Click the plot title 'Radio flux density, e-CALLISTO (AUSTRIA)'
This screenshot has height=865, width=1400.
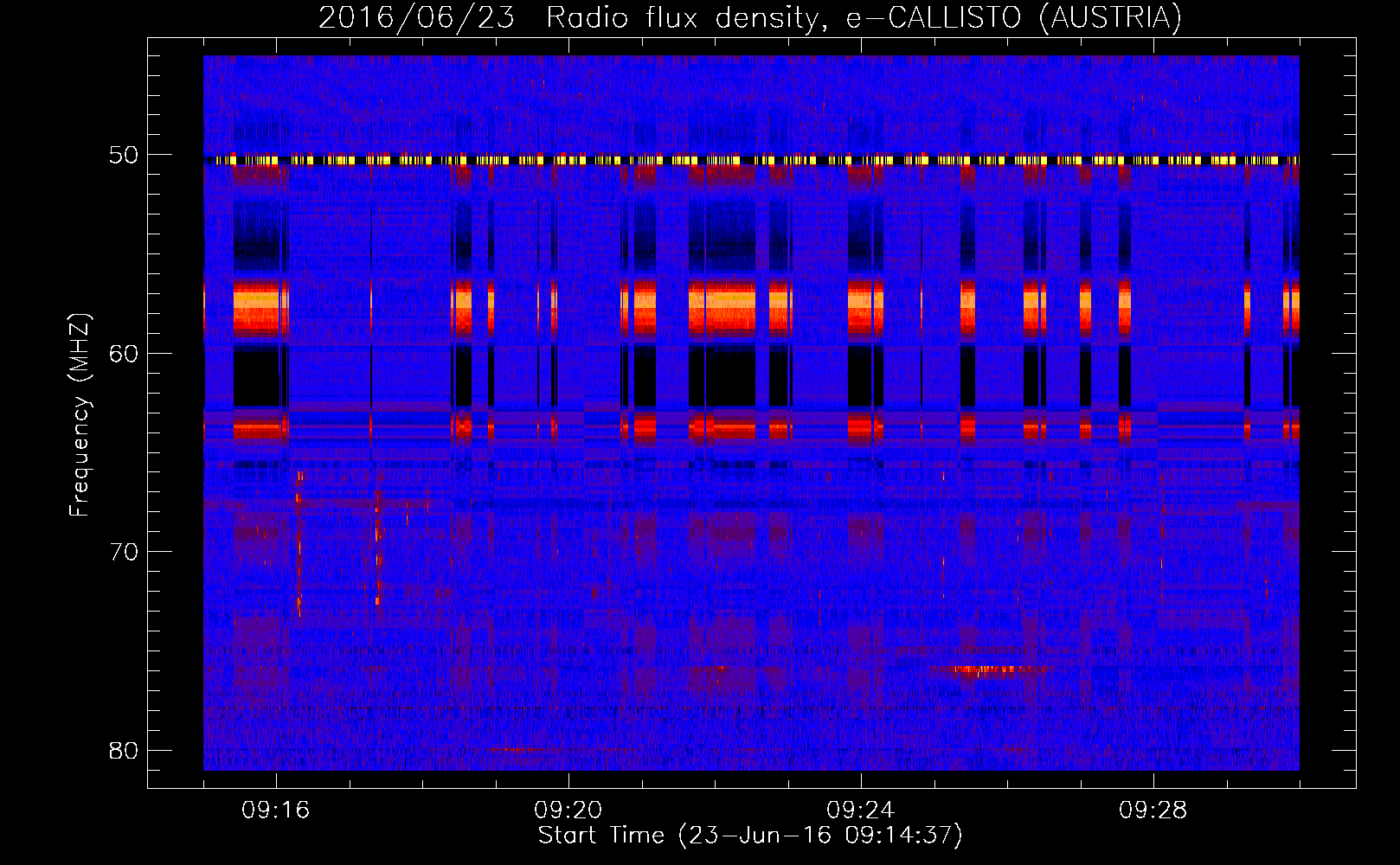pos(864,17)
